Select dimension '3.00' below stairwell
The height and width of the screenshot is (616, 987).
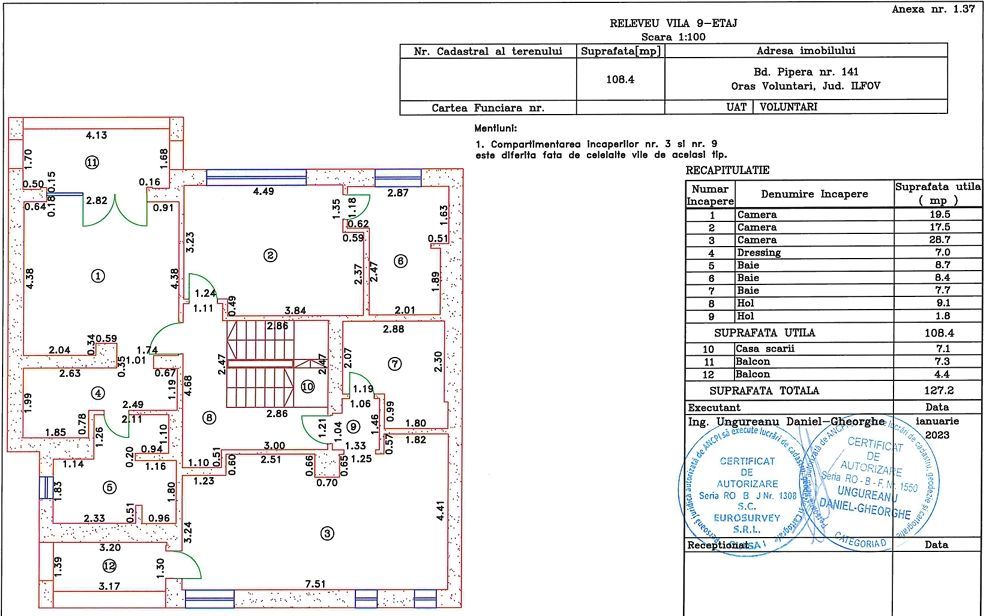pos(274,445)
